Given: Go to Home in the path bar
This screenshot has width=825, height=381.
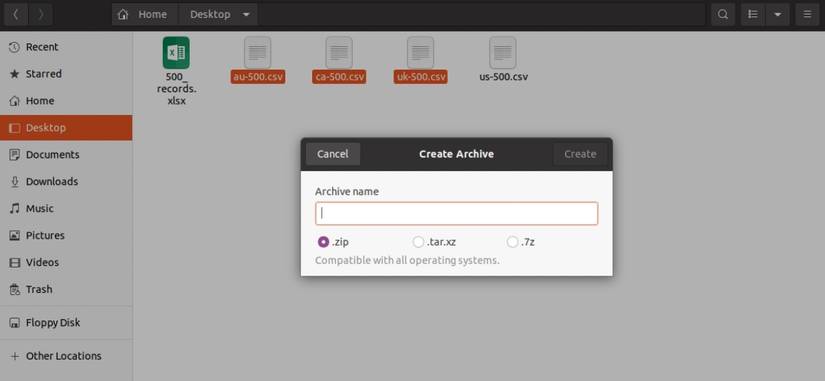Looking at the screenshot, I should [x=145, y=14].
